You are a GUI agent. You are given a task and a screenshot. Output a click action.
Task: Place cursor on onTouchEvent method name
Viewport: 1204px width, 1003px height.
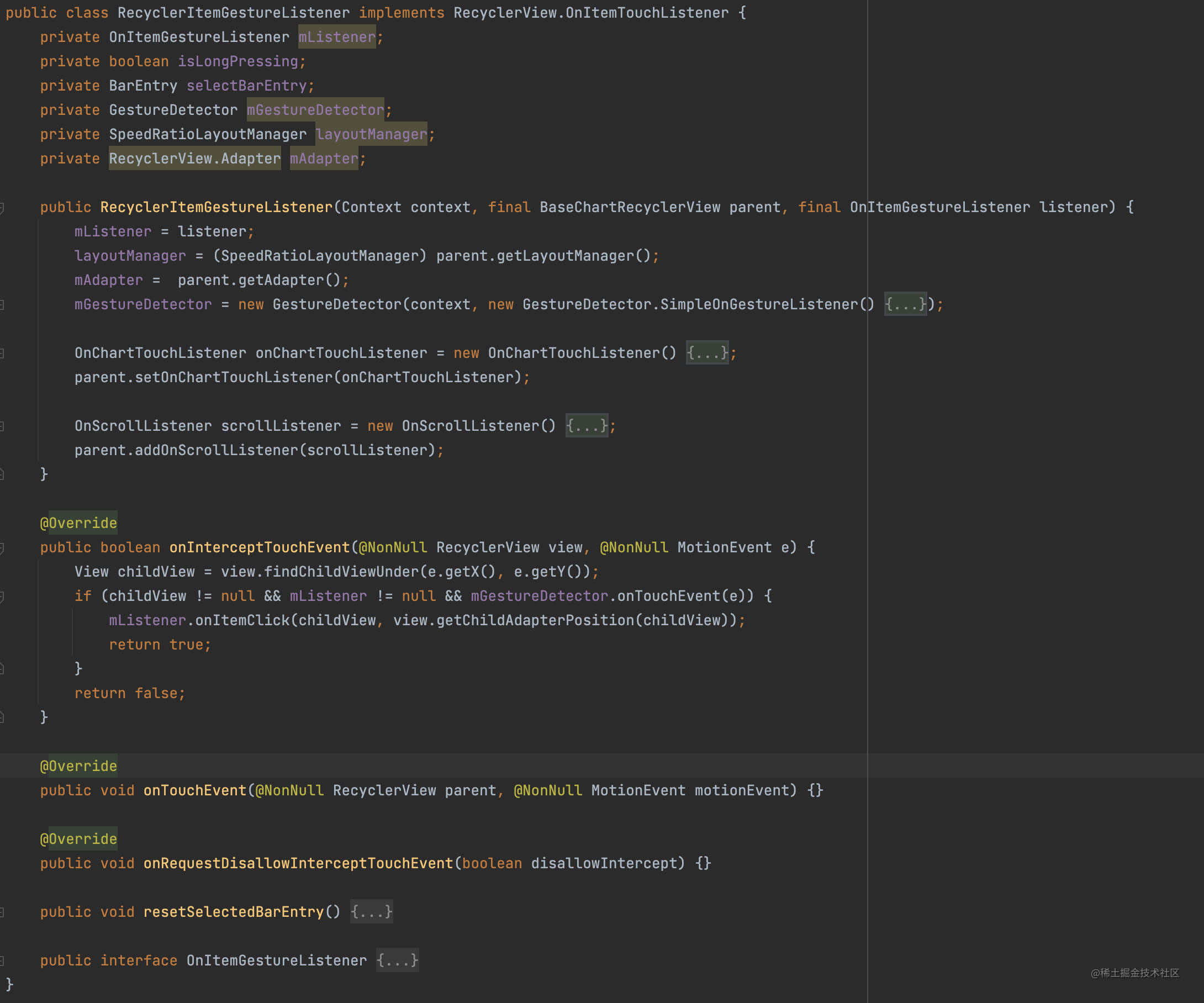point(195,790)
